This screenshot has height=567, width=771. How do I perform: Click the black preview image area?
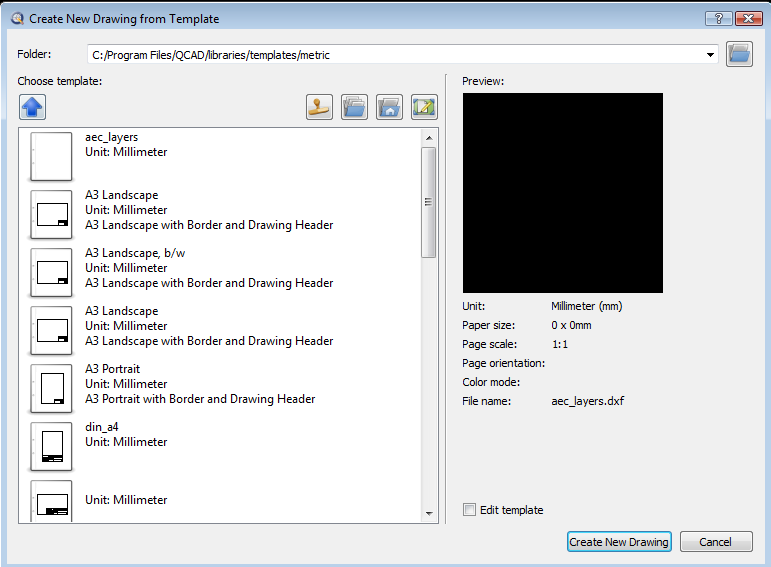coord(562,193)
